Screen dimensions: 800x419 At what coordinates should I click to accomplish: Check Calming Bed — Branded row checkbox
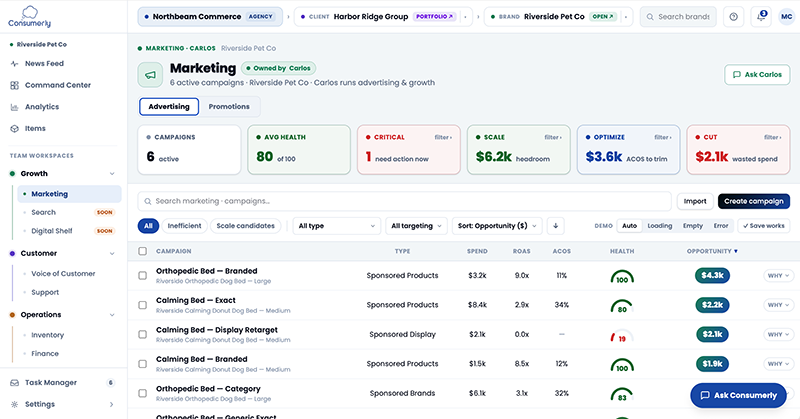pyautogui.click(x=143, y=364)
